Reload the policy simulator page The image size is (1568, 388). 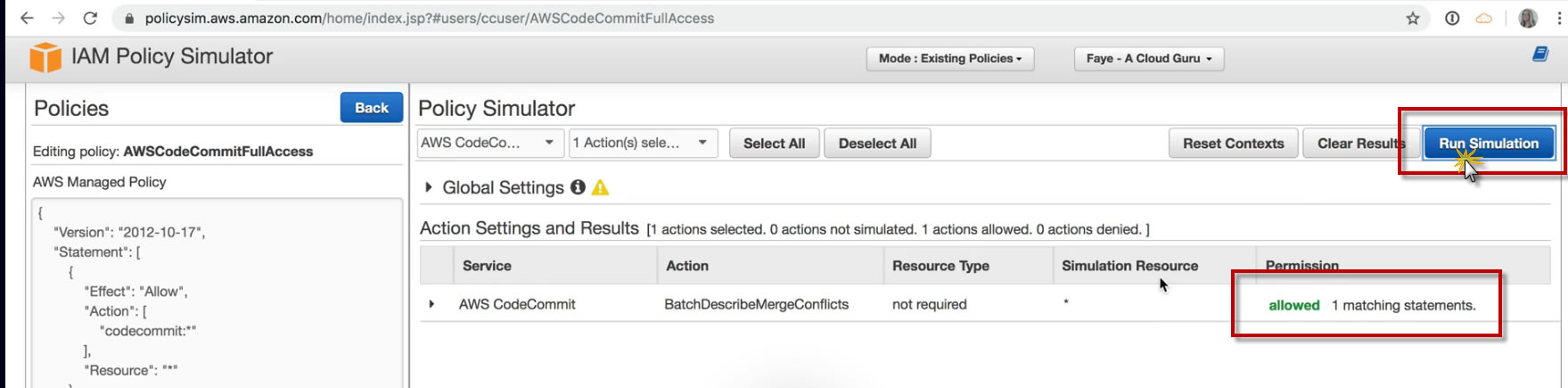click(x=90, y=18)
